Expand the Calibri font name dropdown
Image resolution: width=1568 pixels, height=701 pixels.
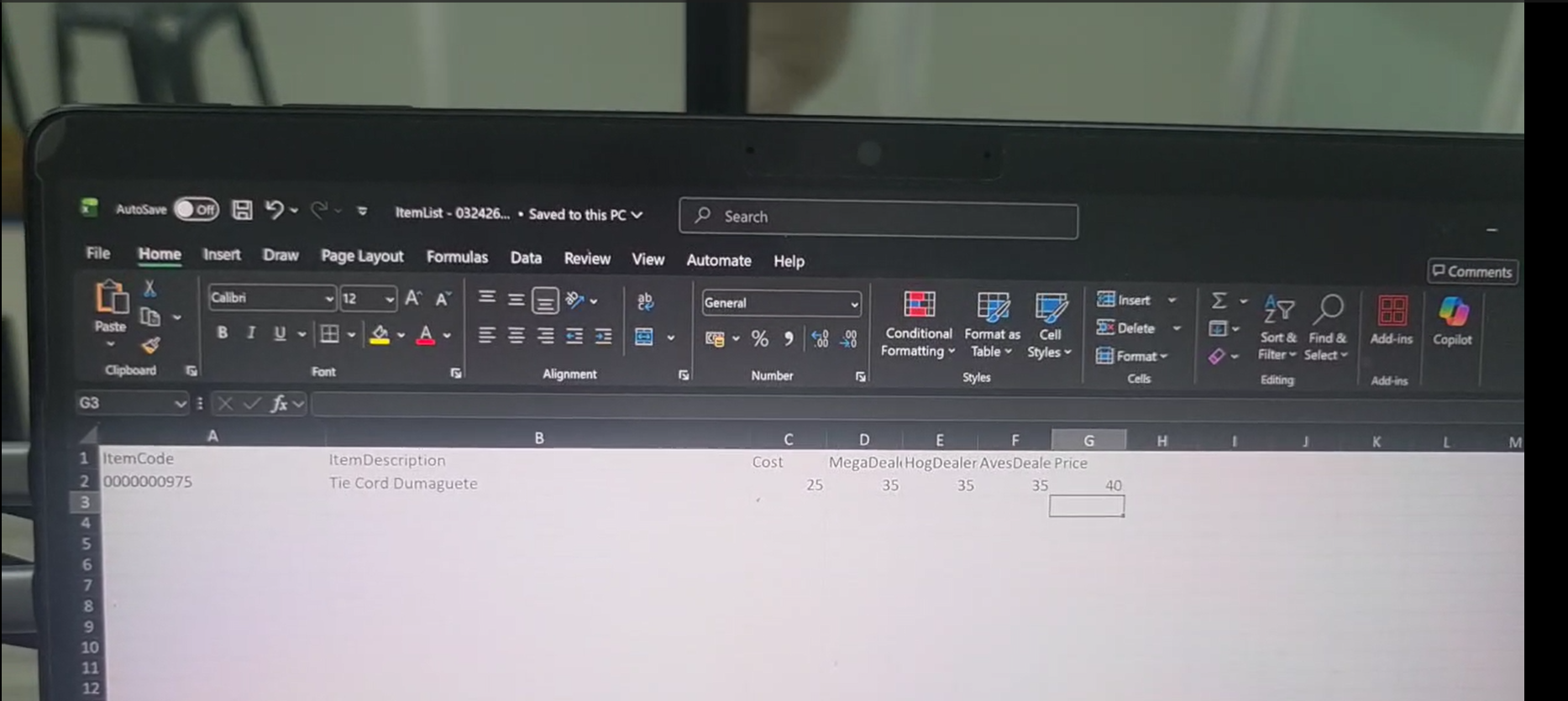(x=329, y=299)
